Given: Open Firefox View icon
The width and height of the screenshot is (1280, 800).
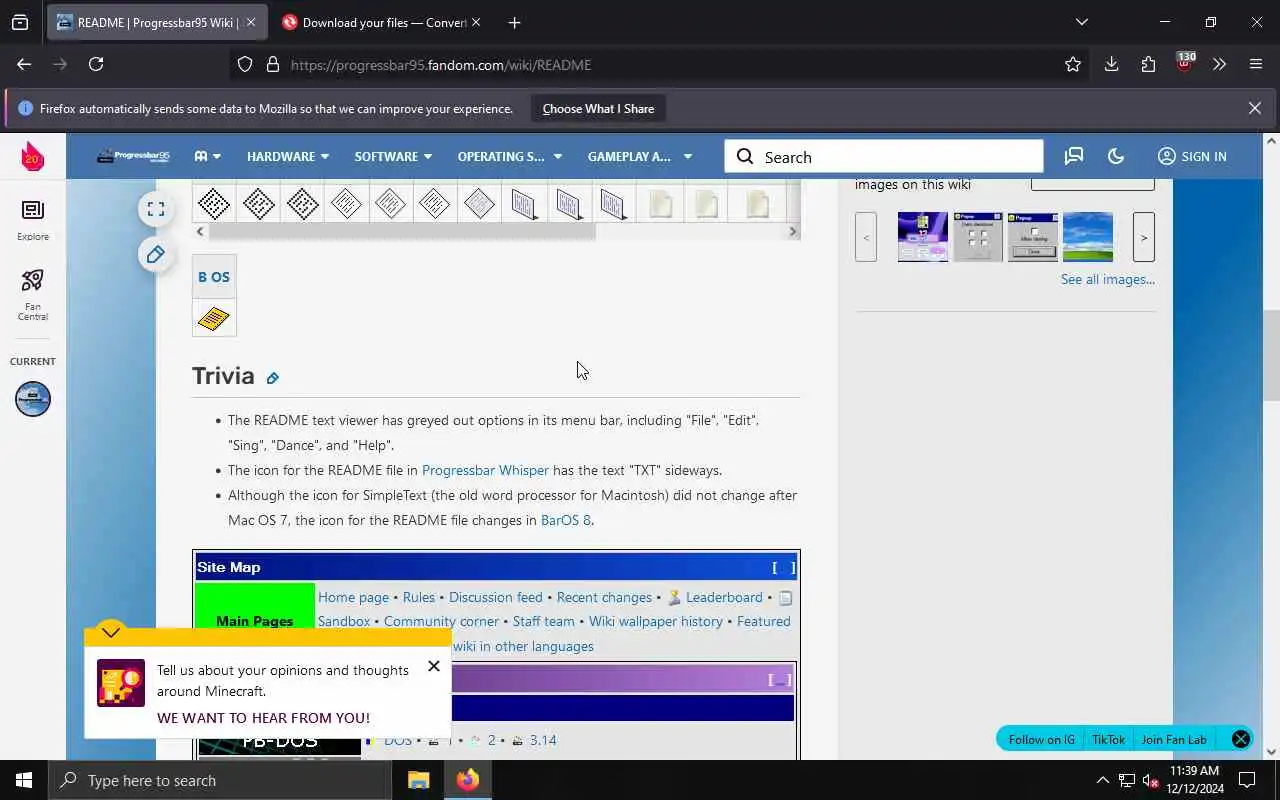Looking at the screenshot, I should pyautogui.click(x=20, y=22).
